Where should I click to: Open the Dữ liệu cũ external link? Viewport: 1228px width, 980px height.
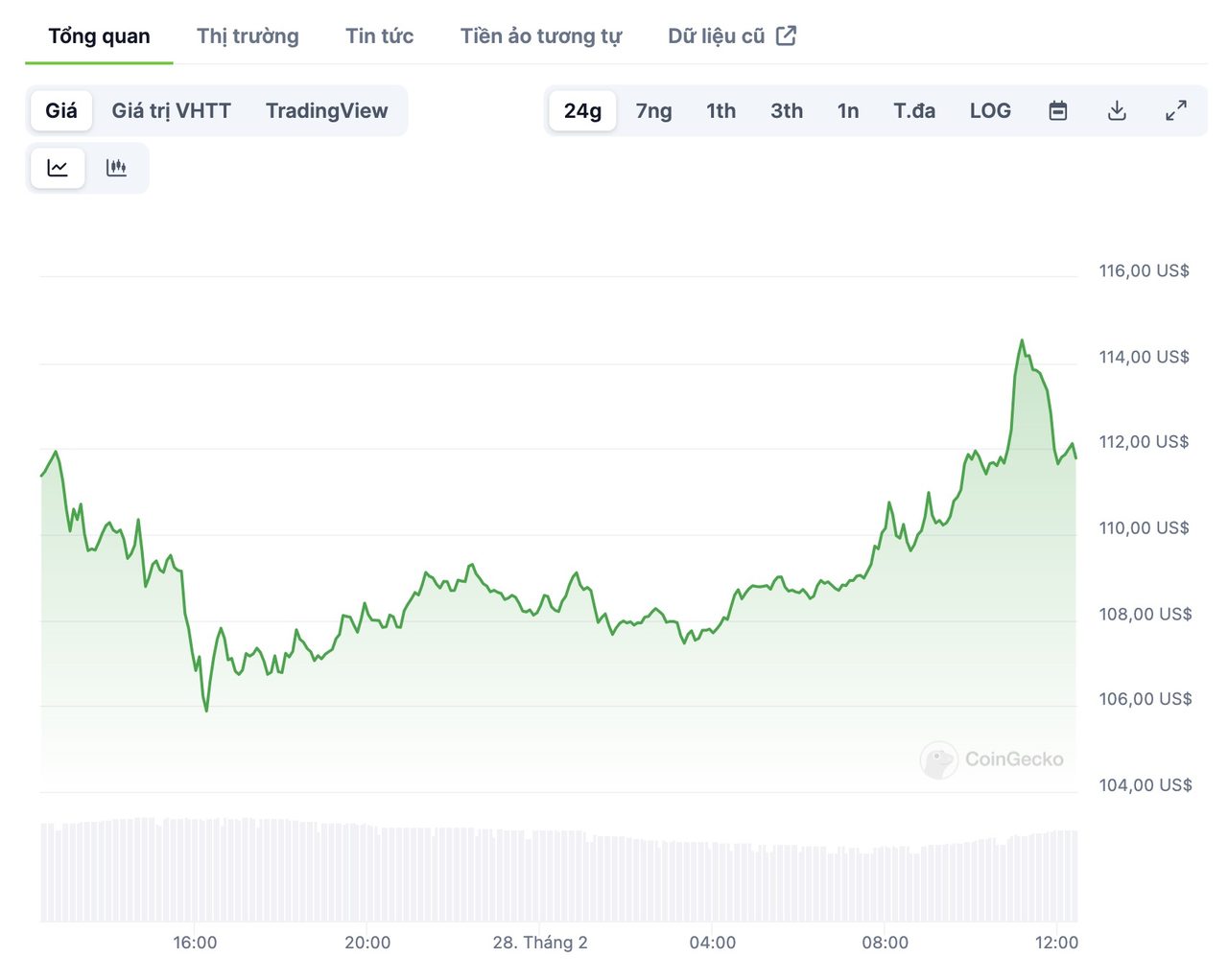(x=732, y=36)
